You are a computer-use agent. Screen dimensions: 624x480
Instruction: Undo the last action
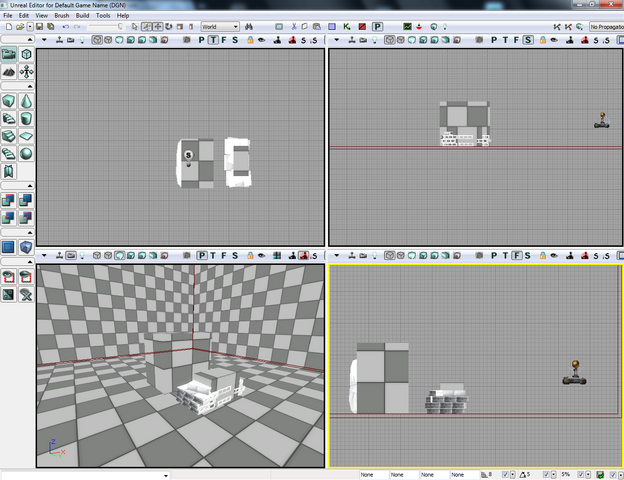pyautogui.click(x=66, y=27)
